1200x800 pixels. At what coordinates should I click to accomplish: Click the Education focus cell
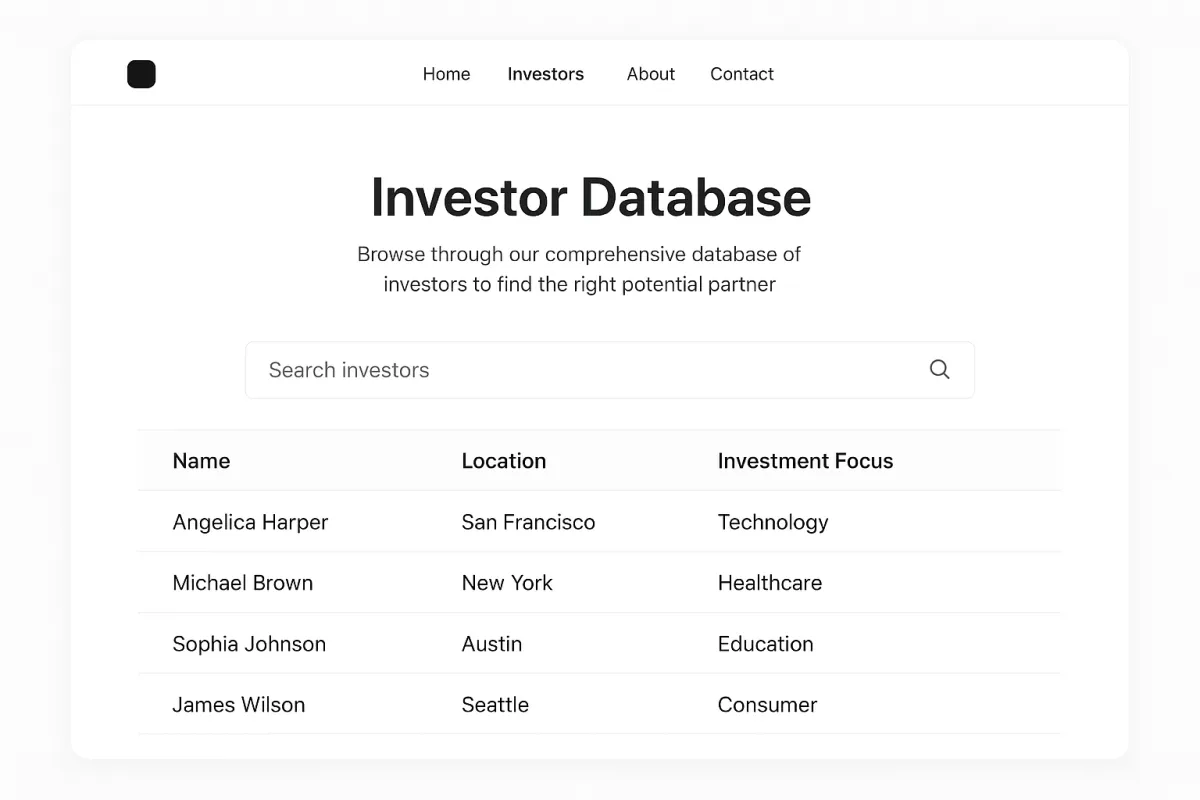click(765, 644)
